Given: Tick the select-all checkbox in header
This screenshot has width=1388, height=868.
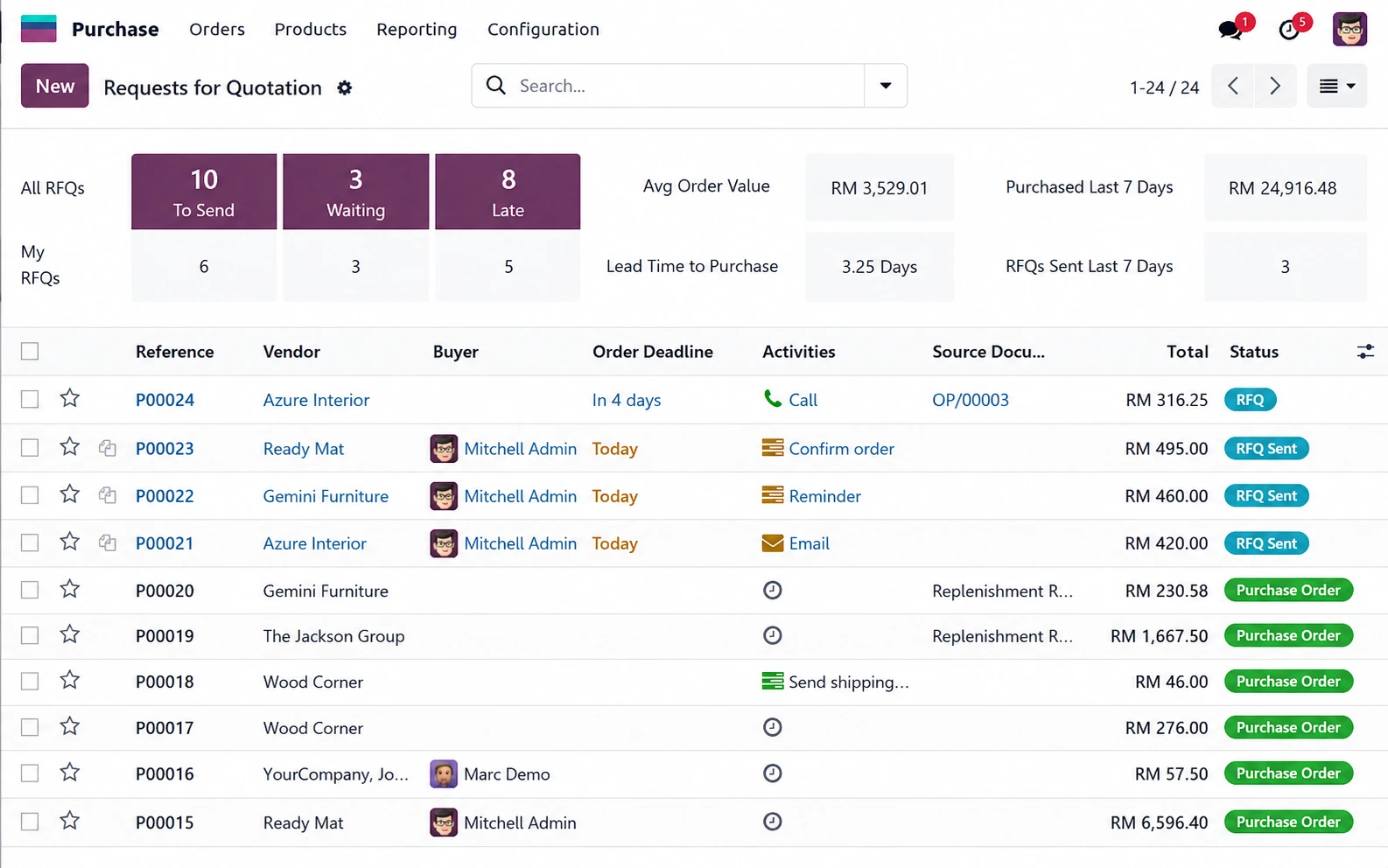Looking at the screenshot, I should (x=30, y=352).
